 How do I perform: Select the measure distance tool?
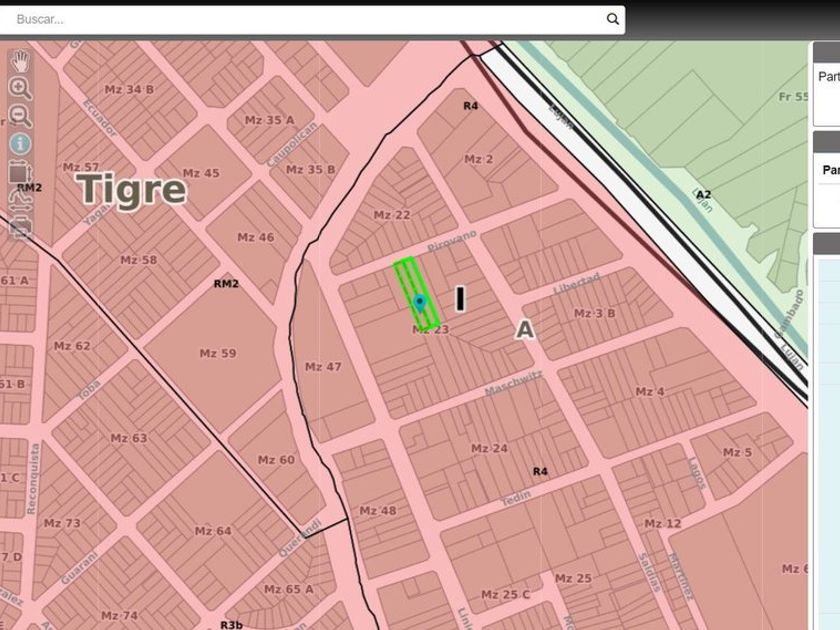click(x=20, y=201)
